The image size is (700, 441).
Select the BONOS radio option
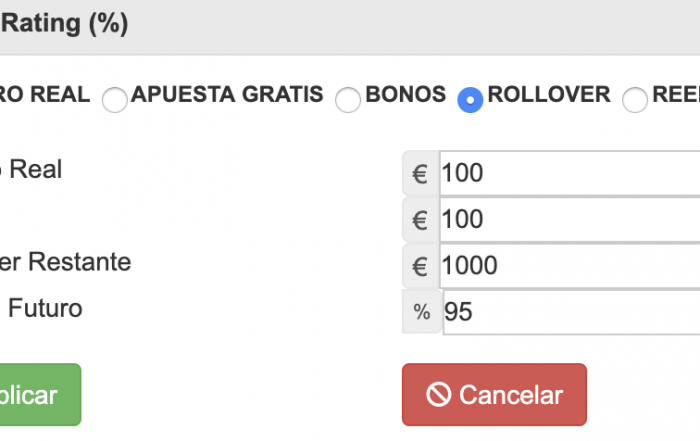coord(348,99)
